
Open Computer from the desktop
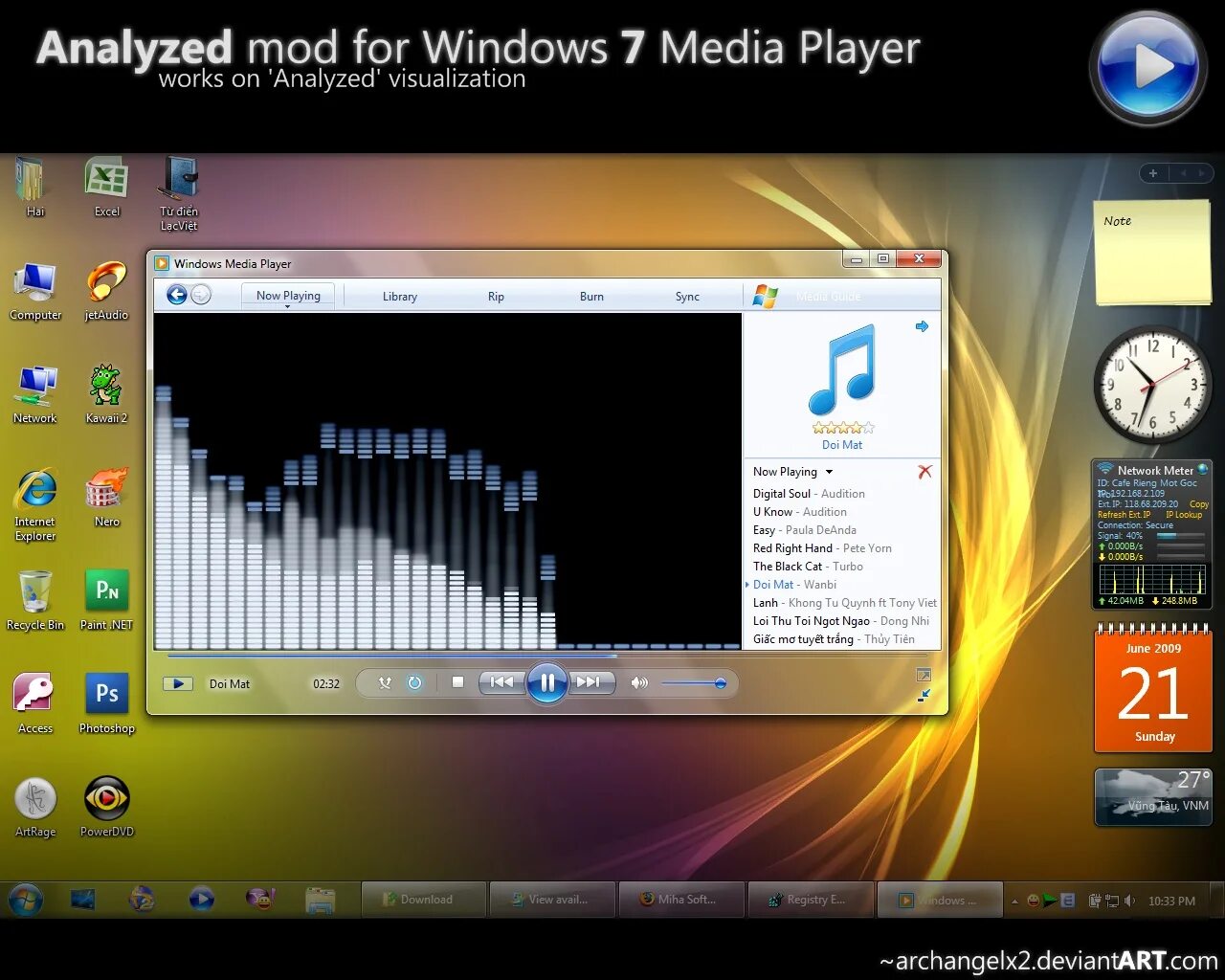pyautogui.click(x=35, y=292)
